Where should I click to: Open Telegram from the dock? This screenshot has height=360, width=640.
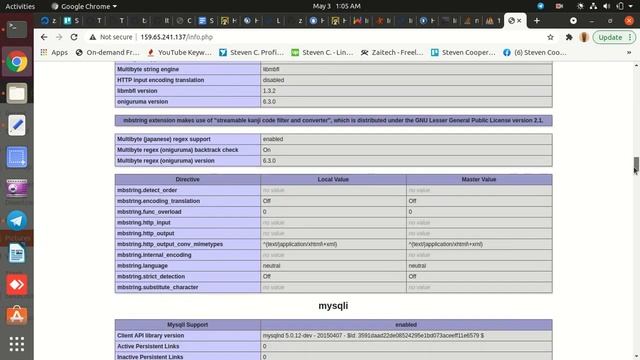click(x=17, y=221)
